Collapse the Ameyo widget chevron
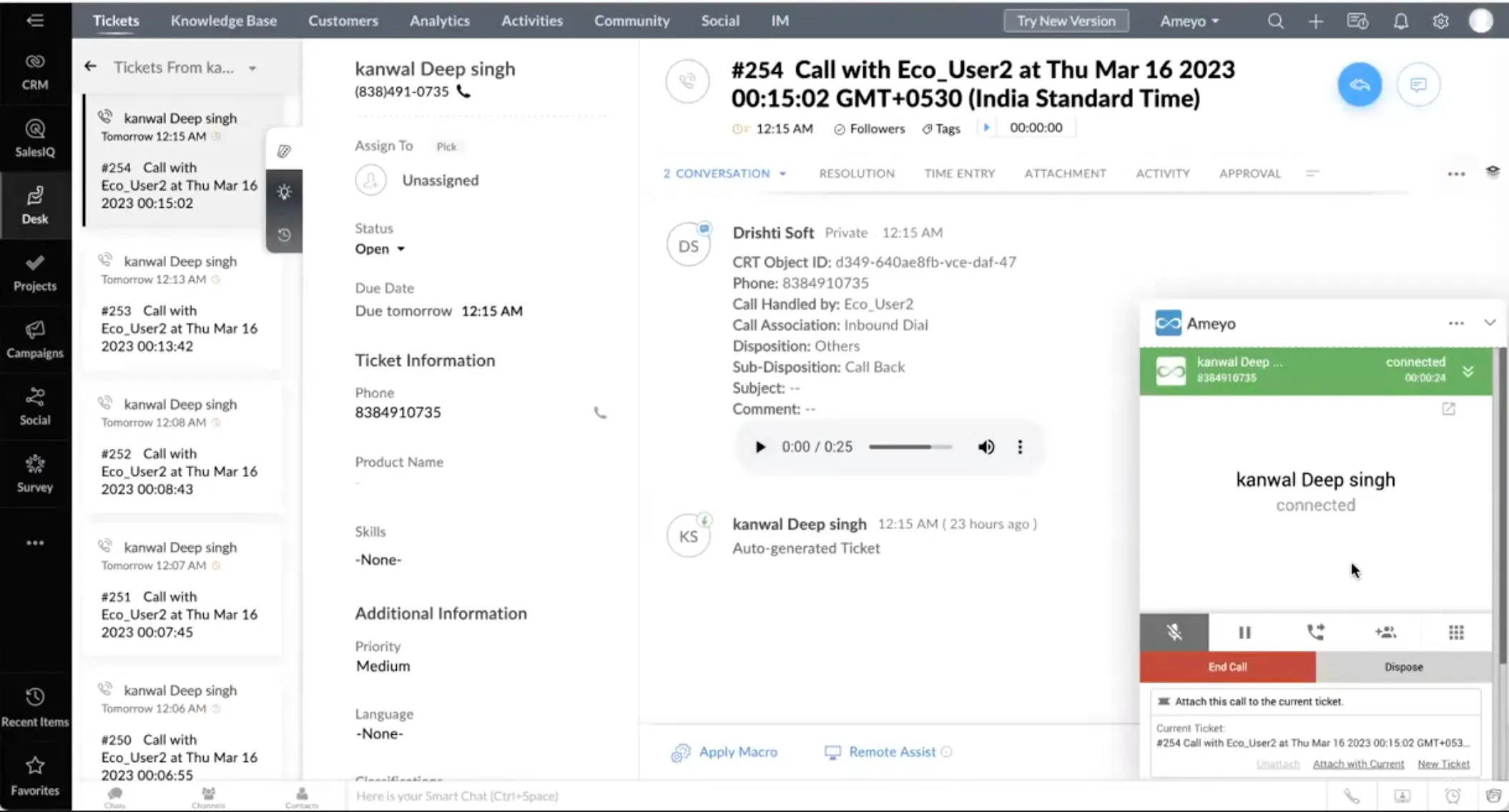This screenshot has width=1509, height=812. 1490,322
